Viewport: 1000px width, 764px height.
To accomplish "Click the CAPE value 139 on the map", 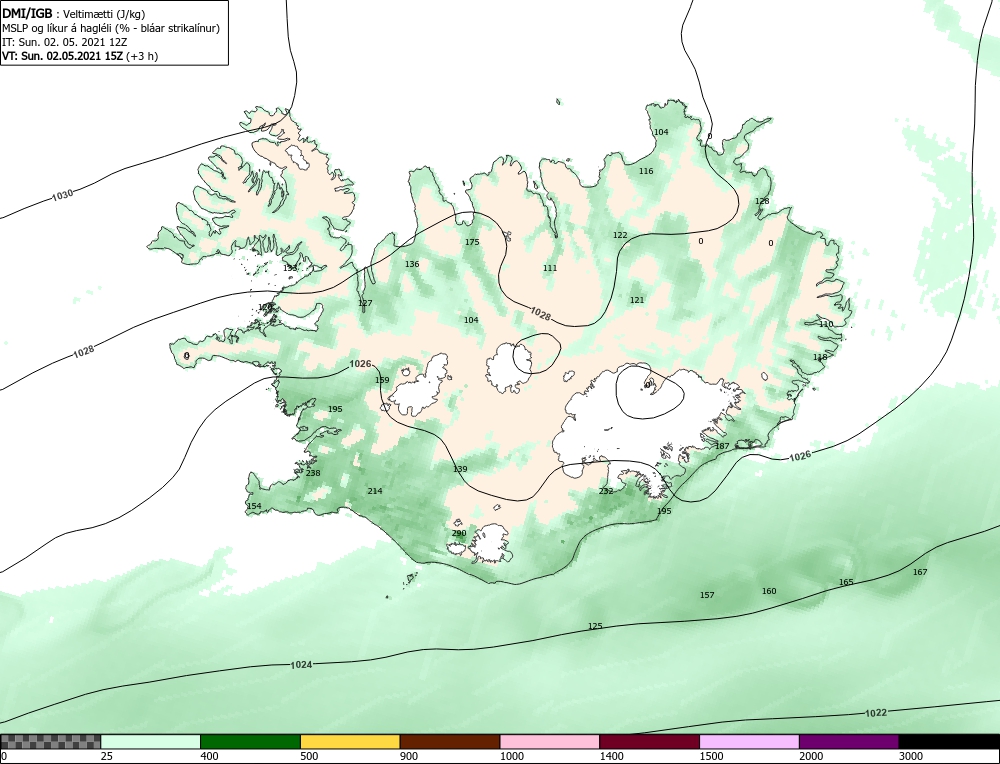I will click(x=460, y=469).
